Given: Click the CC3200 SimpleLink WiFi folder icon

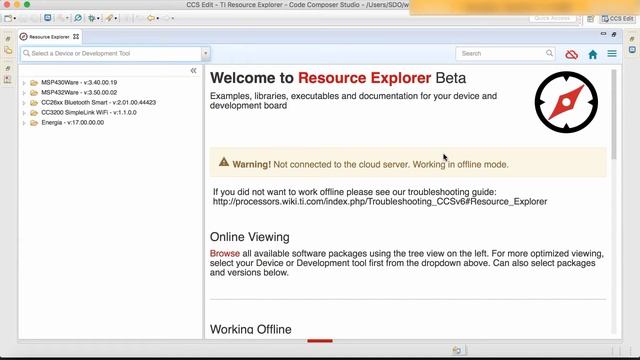Looking at the screenshot, I should click(x=34, y=113).
